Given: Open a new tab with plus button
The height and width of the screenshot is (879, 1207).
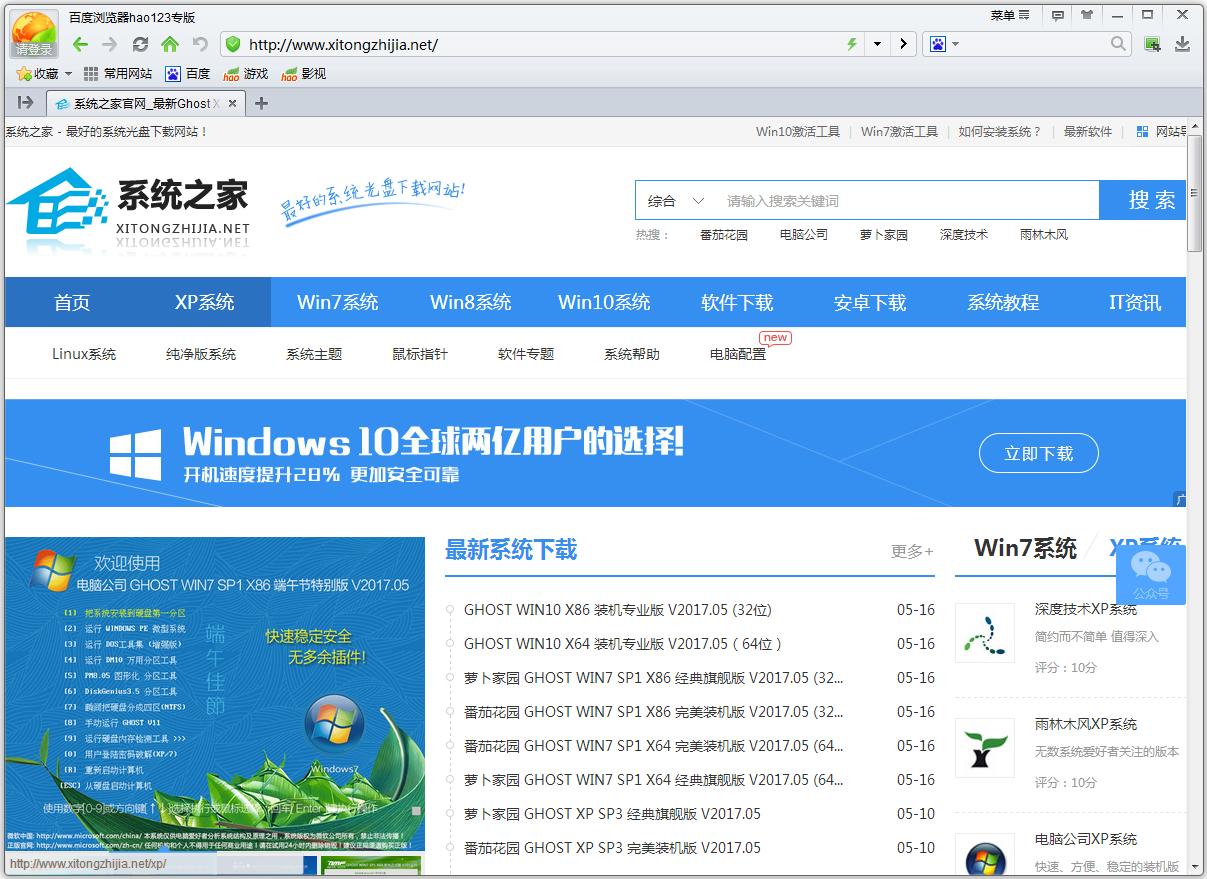Looking at the screenshot, I should click(x=261, y=103).
